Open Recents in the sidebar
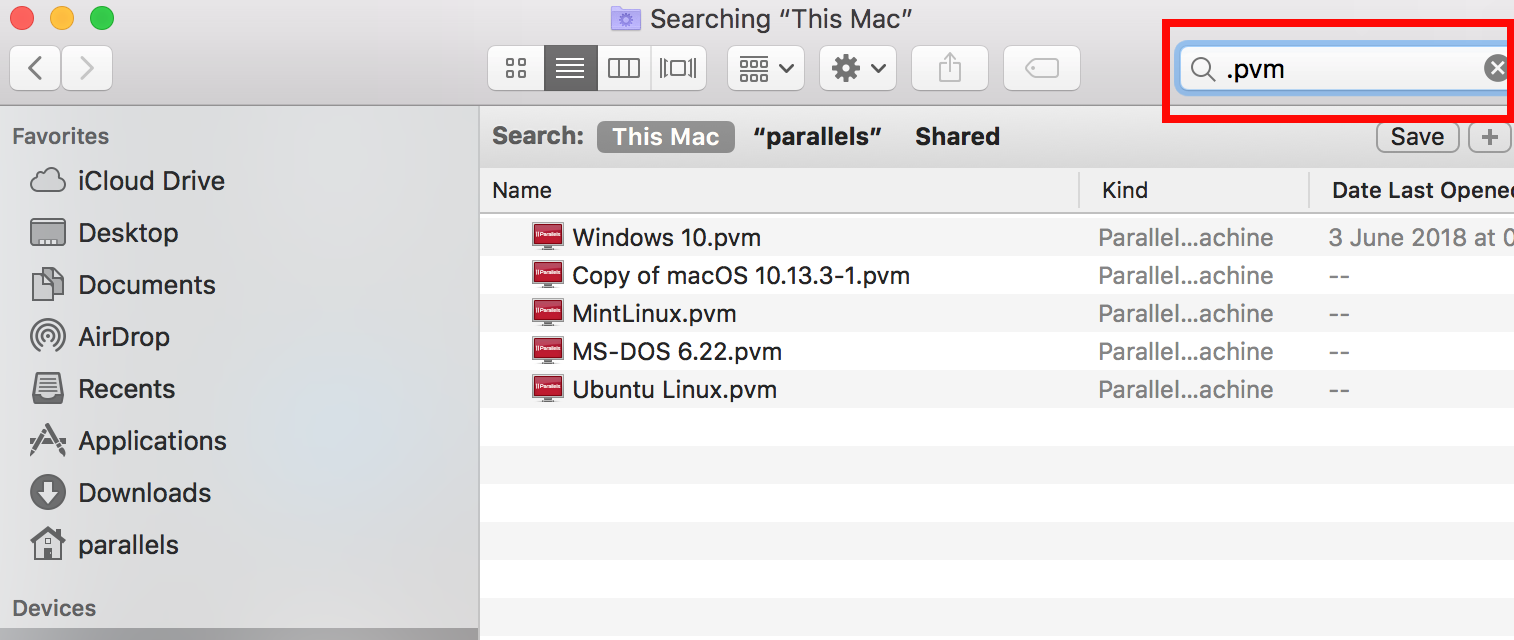The height and width of the screenshot is (640, 1514). tap(103, 389)
